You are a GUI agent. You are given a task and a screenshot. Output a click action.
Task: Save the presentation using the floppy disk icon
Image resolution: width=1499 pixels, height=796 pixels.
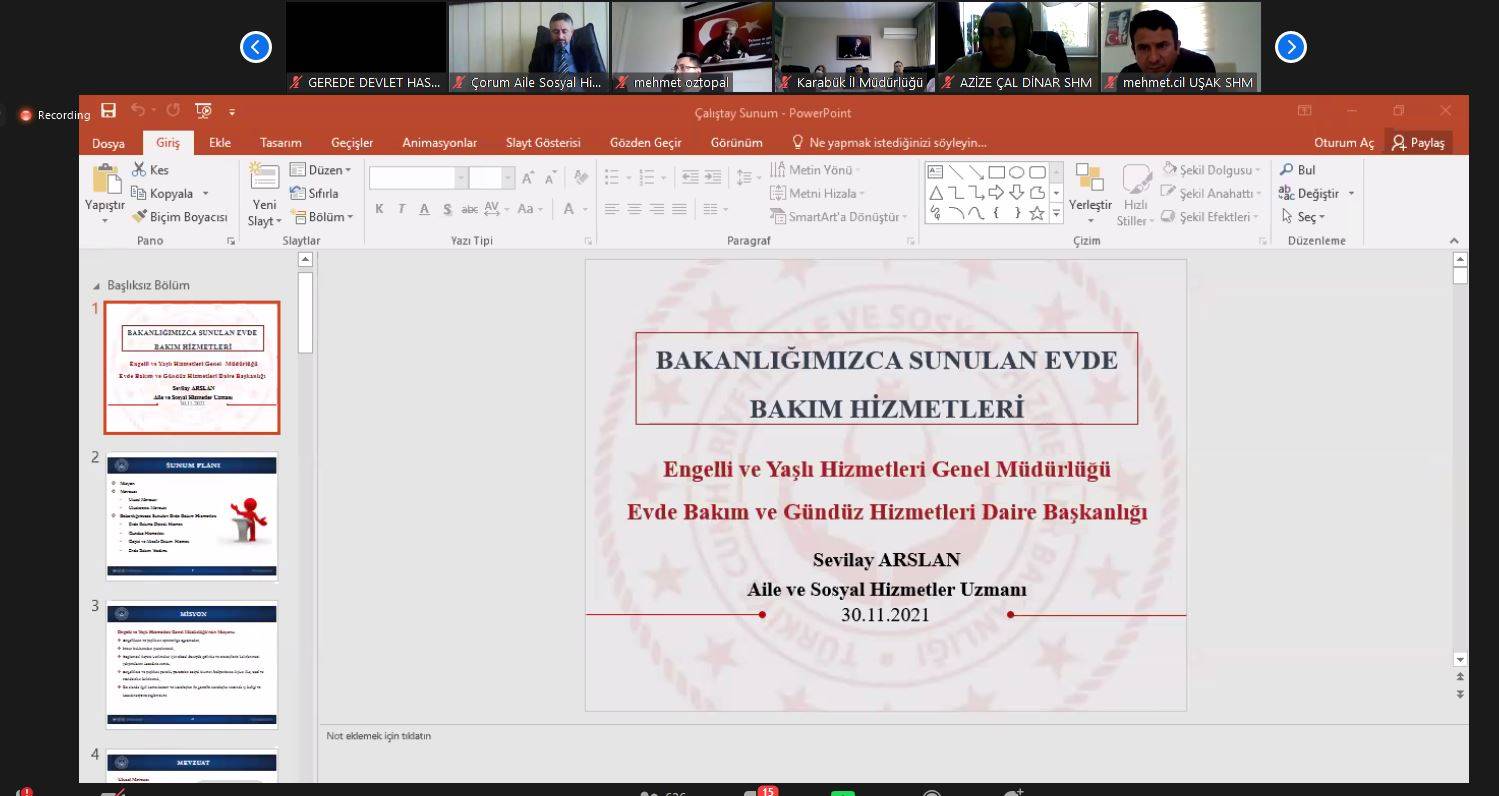[x=109, y=111]
